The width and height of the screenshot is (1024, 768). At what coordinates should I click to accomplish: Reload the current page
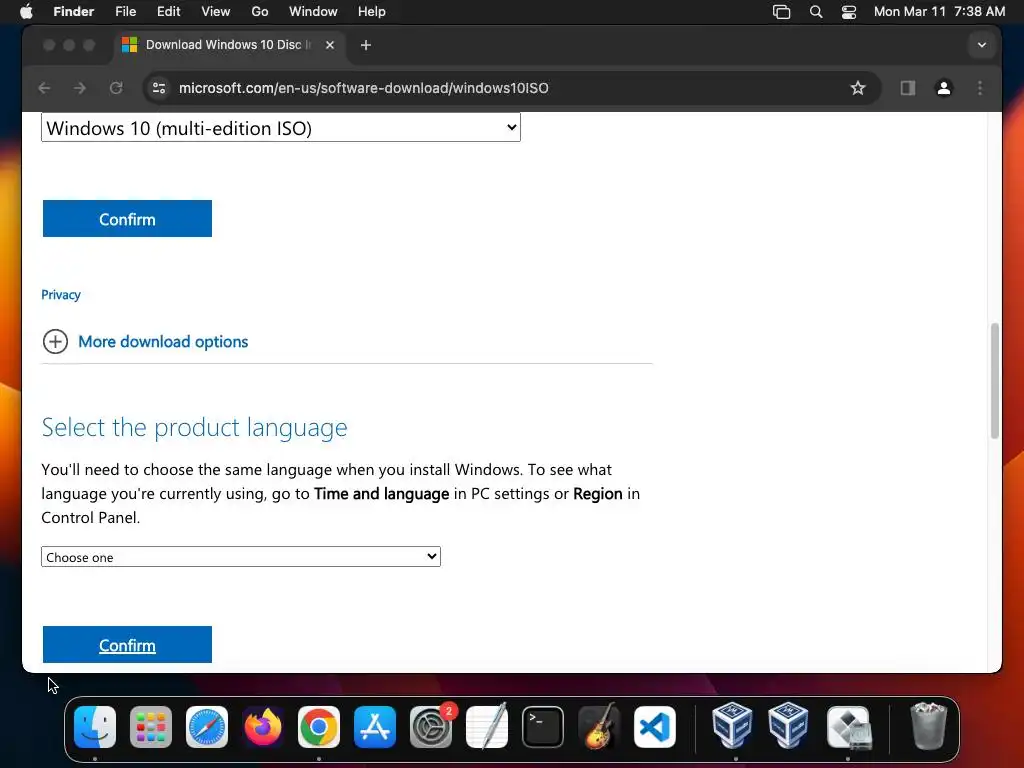point(116,88)
